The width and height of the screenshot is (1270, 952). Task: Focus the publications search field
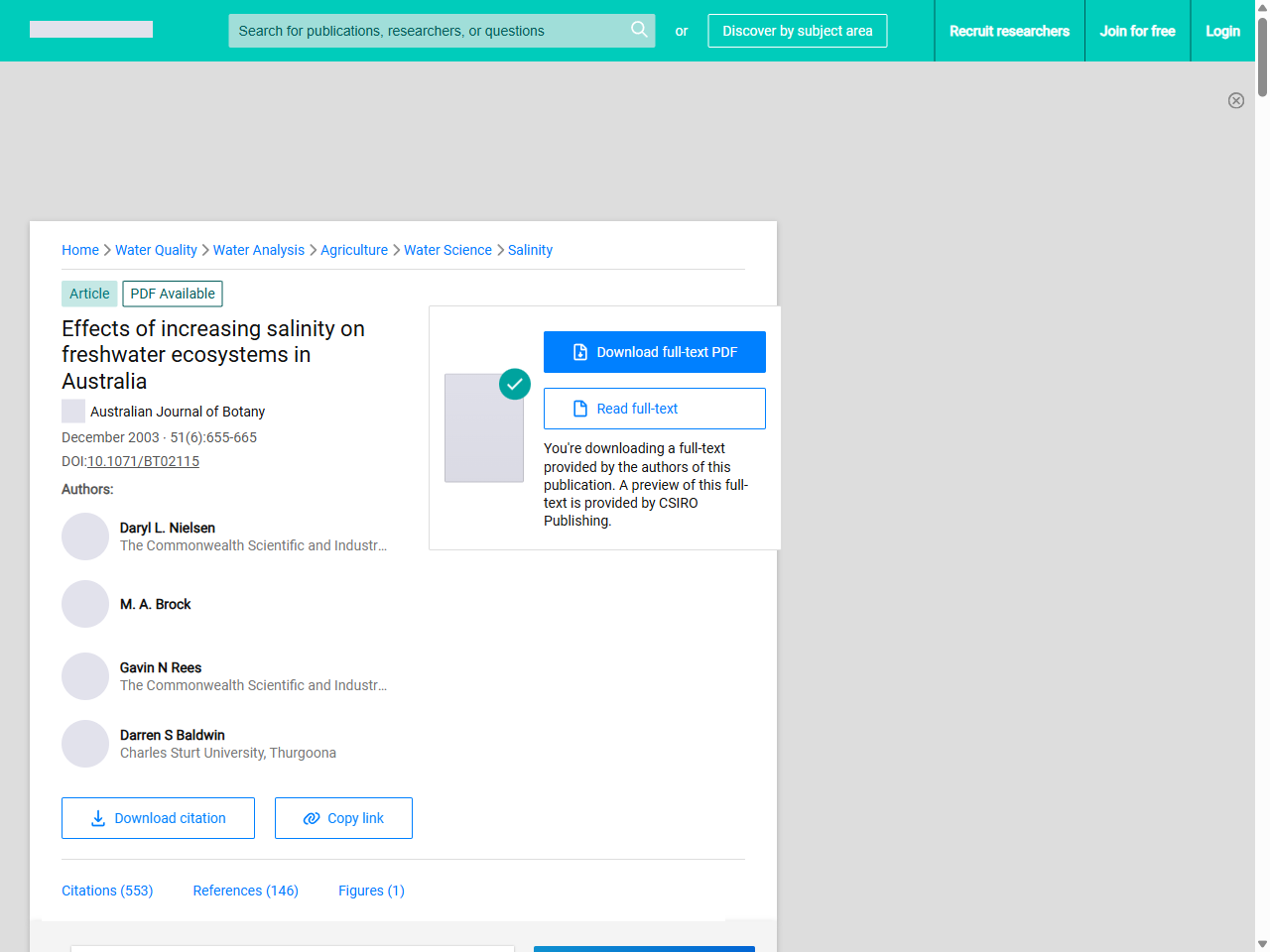(427, 31)
